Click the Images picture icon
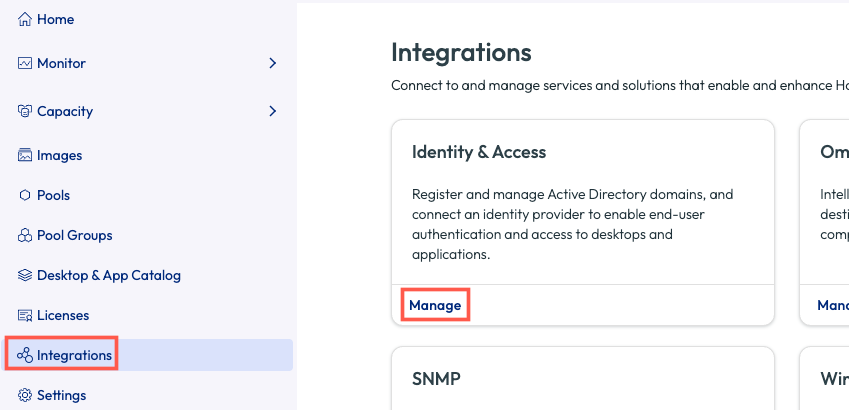Viewport: 849px width, 410px height. (x=26, y=155)
